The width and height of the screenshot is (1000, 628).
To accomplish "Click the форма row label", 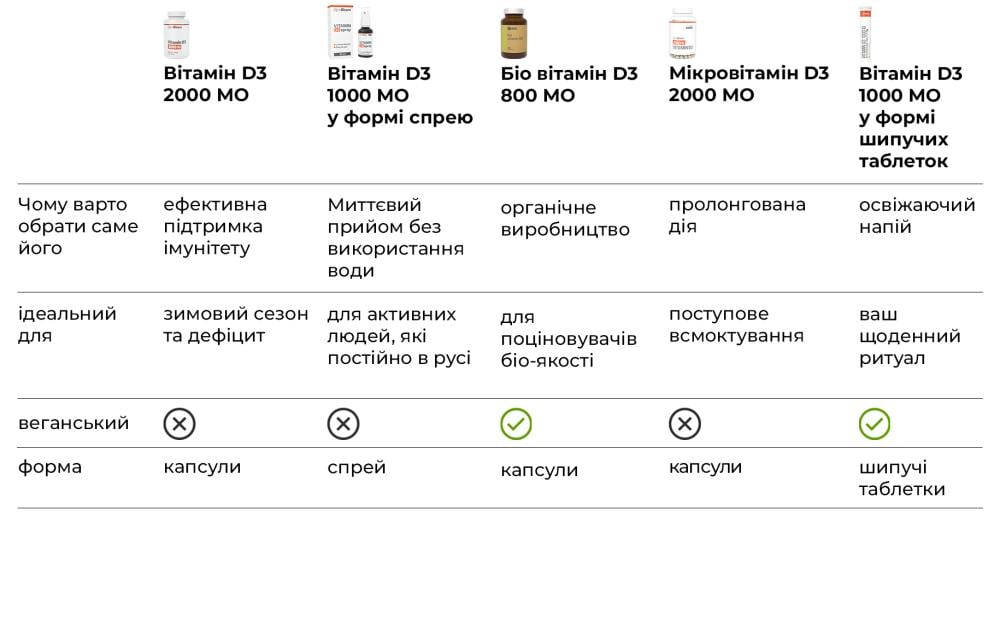I will click(50, 467).
